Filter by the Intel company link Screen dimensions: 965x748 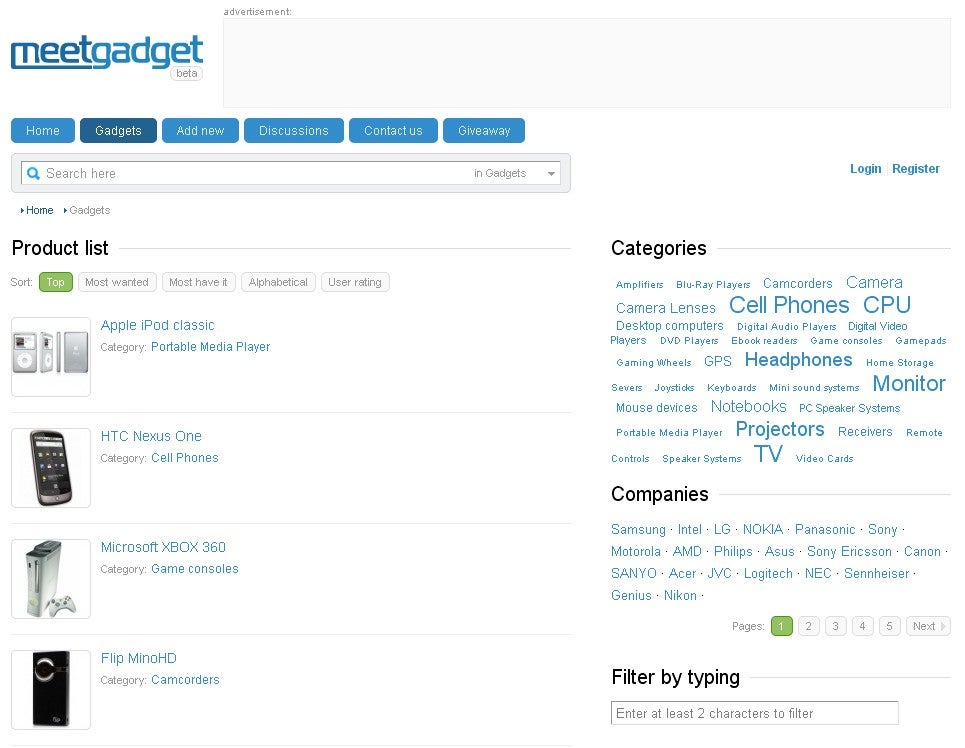[x=689, y=529]
